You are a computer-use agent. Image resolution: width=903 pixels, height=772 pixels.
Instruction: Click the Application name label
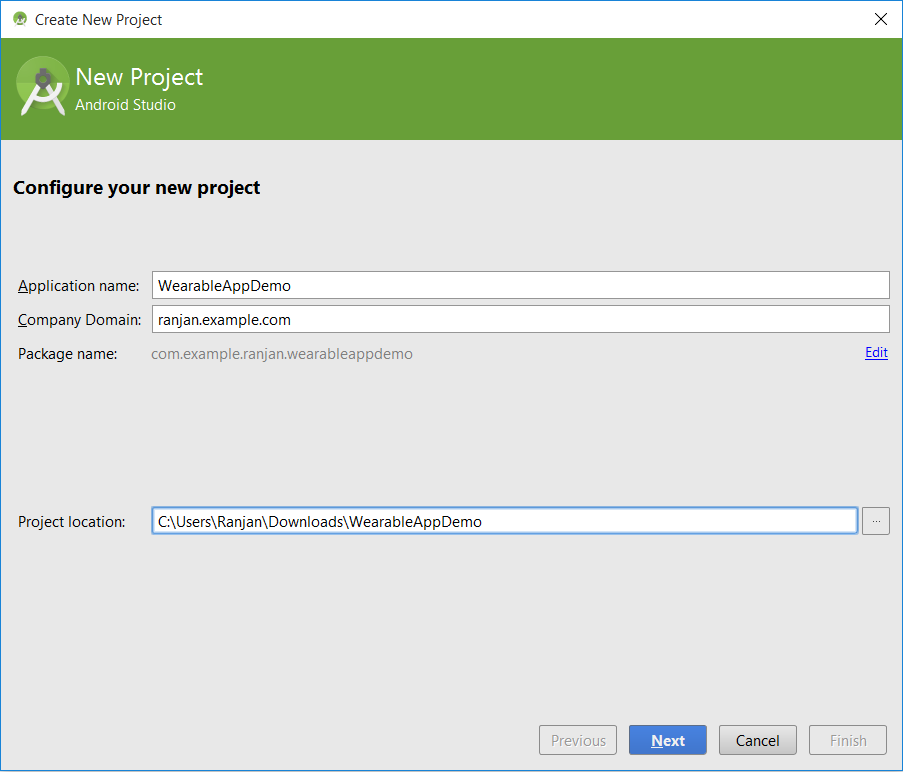(78, 286)
